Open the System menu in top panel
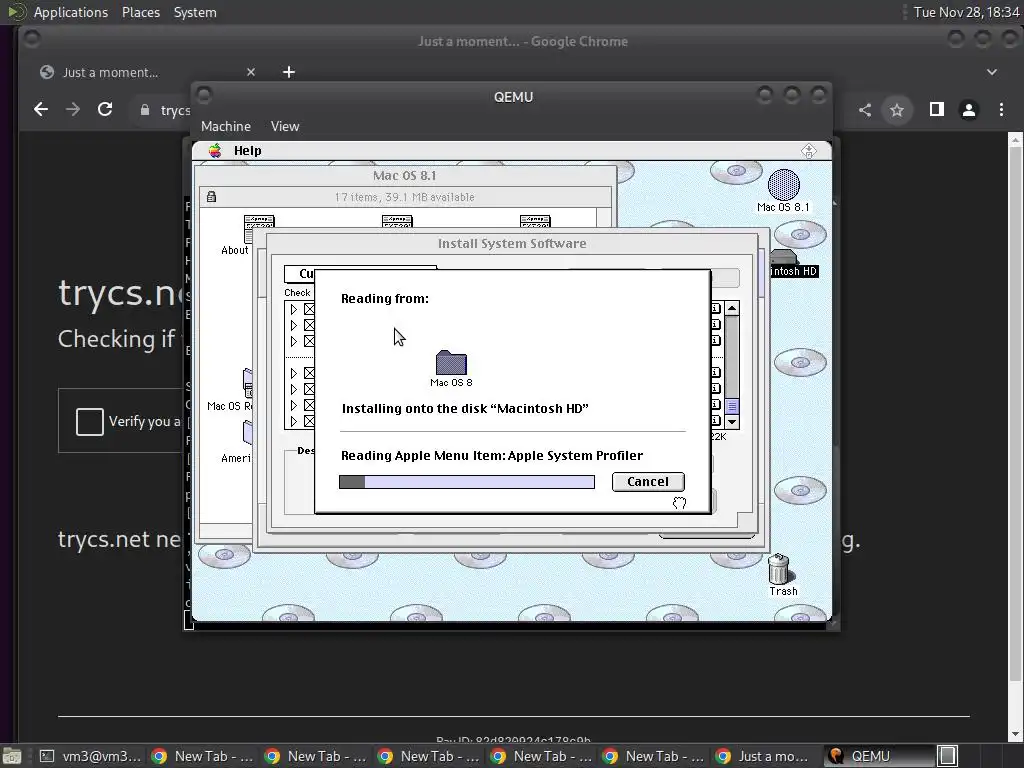 pyautogui.click(x=195, y=12)
